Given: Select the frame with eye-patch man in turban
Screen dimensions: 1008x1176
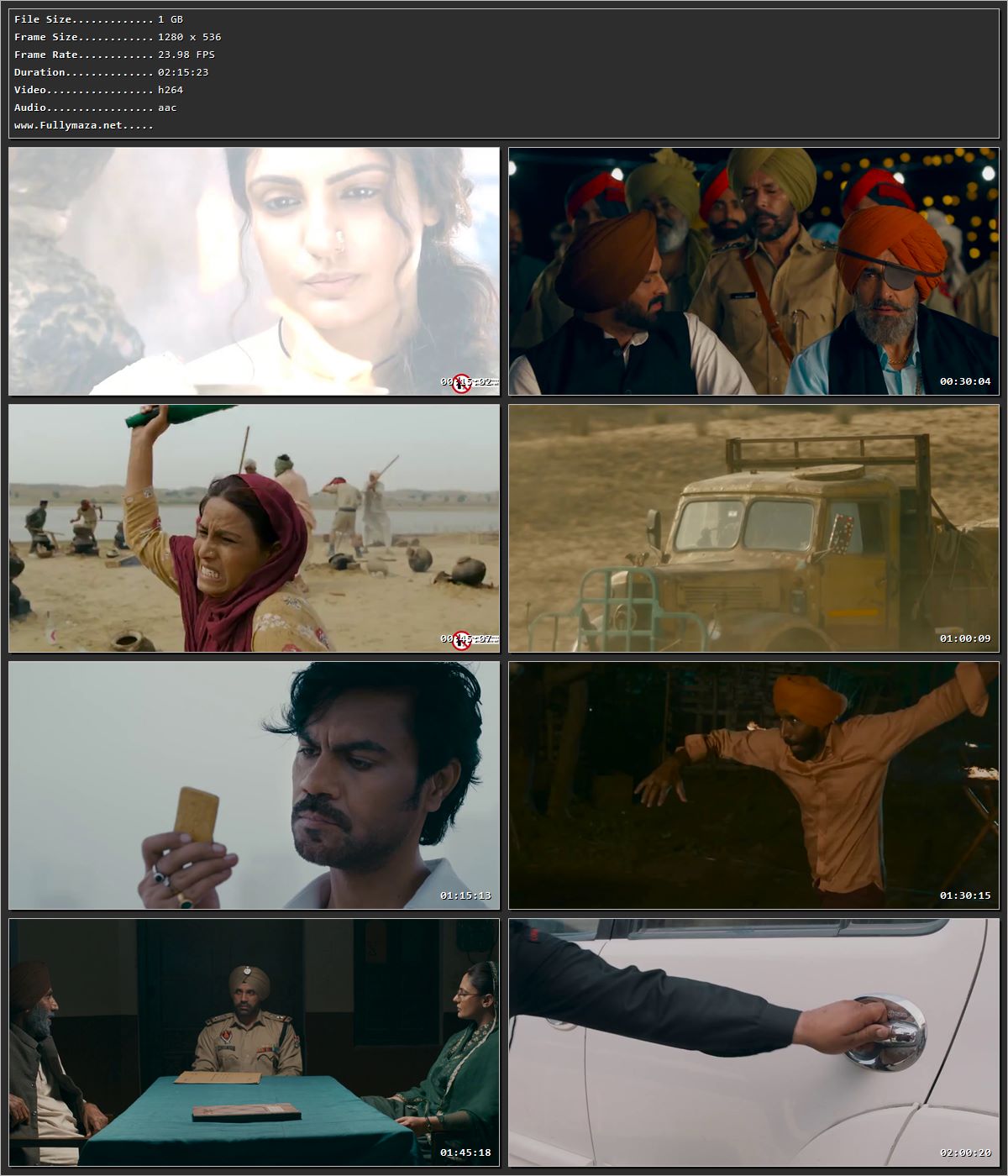Looking at the screenshot, I should (x=753, y=271).
